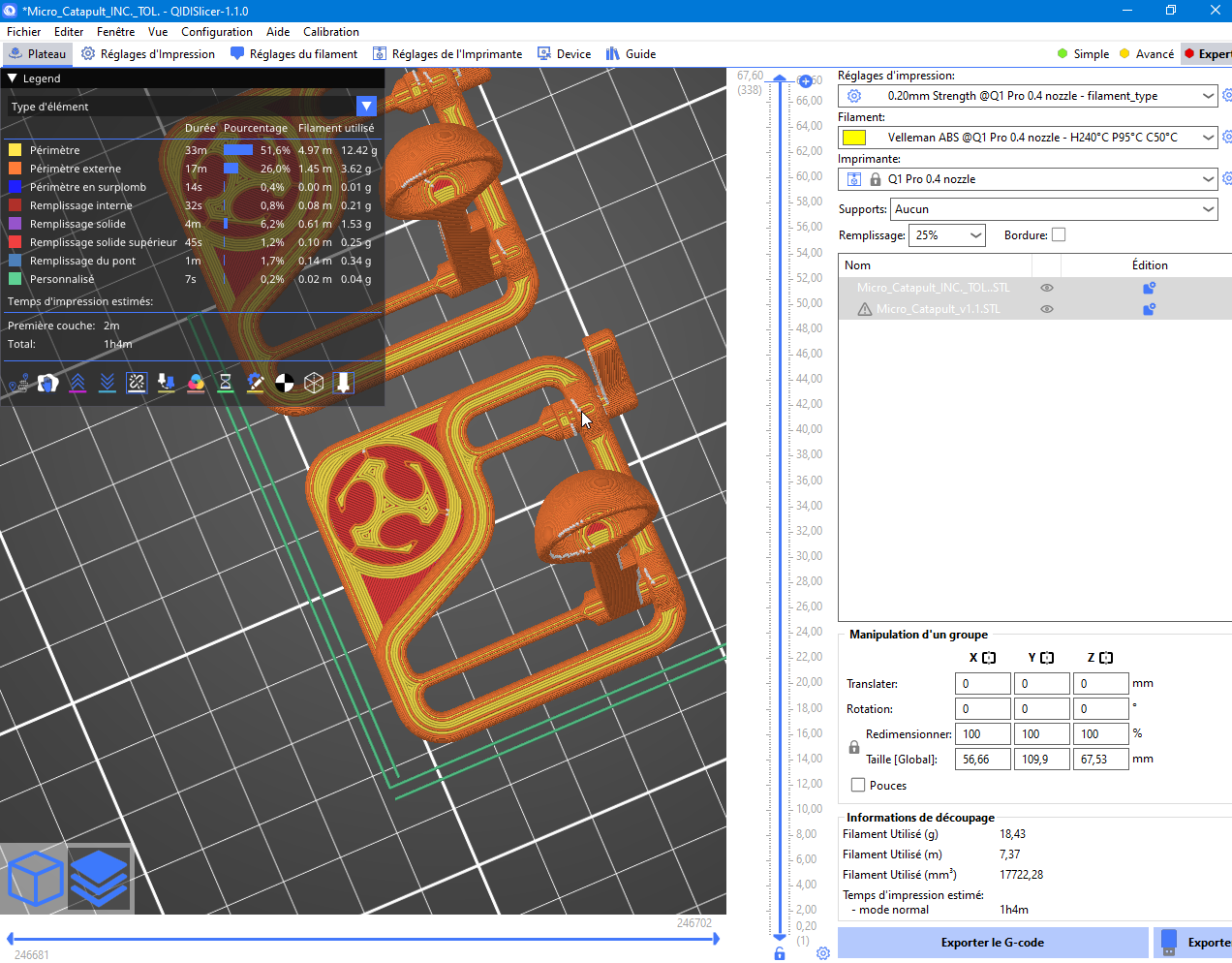The height and width of the screenshot is (963, 1232).
Task: Enable the Bordure checkbox
Action: (1059, 234)
